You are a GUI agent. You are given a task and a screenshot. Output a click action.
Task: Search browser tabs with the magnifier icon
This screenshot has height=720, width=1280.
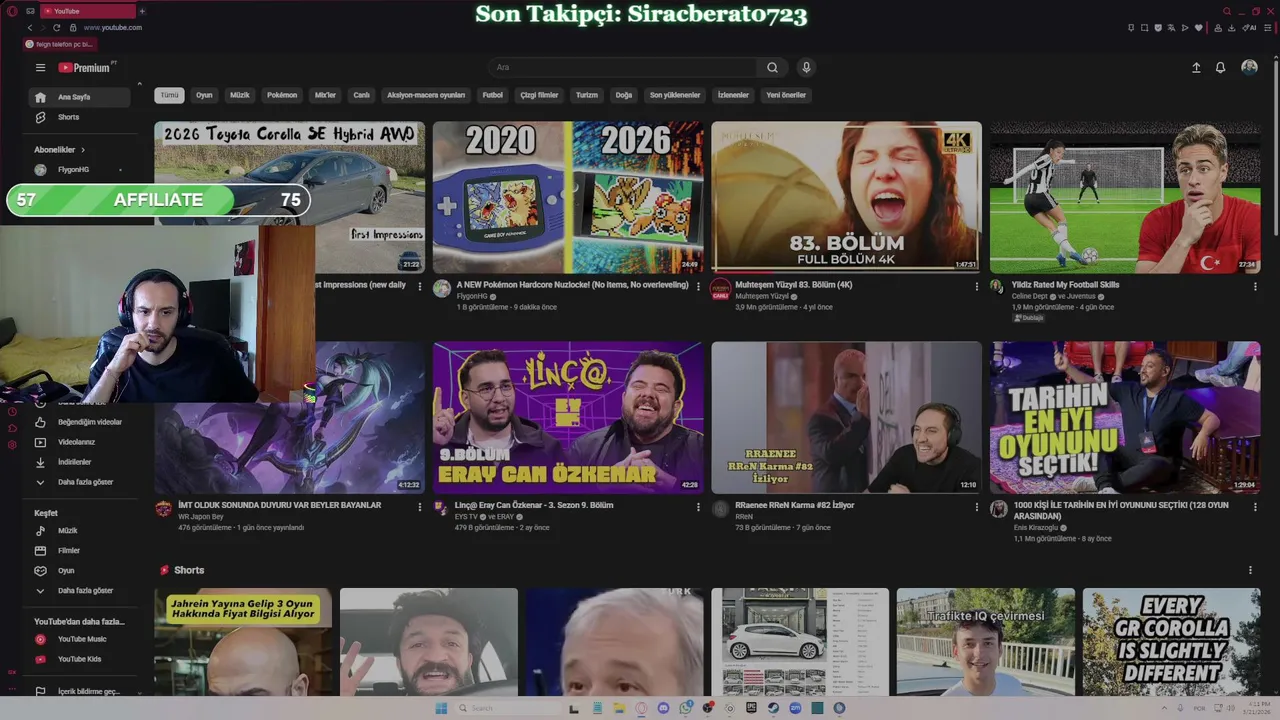[x=1227, y=11]
